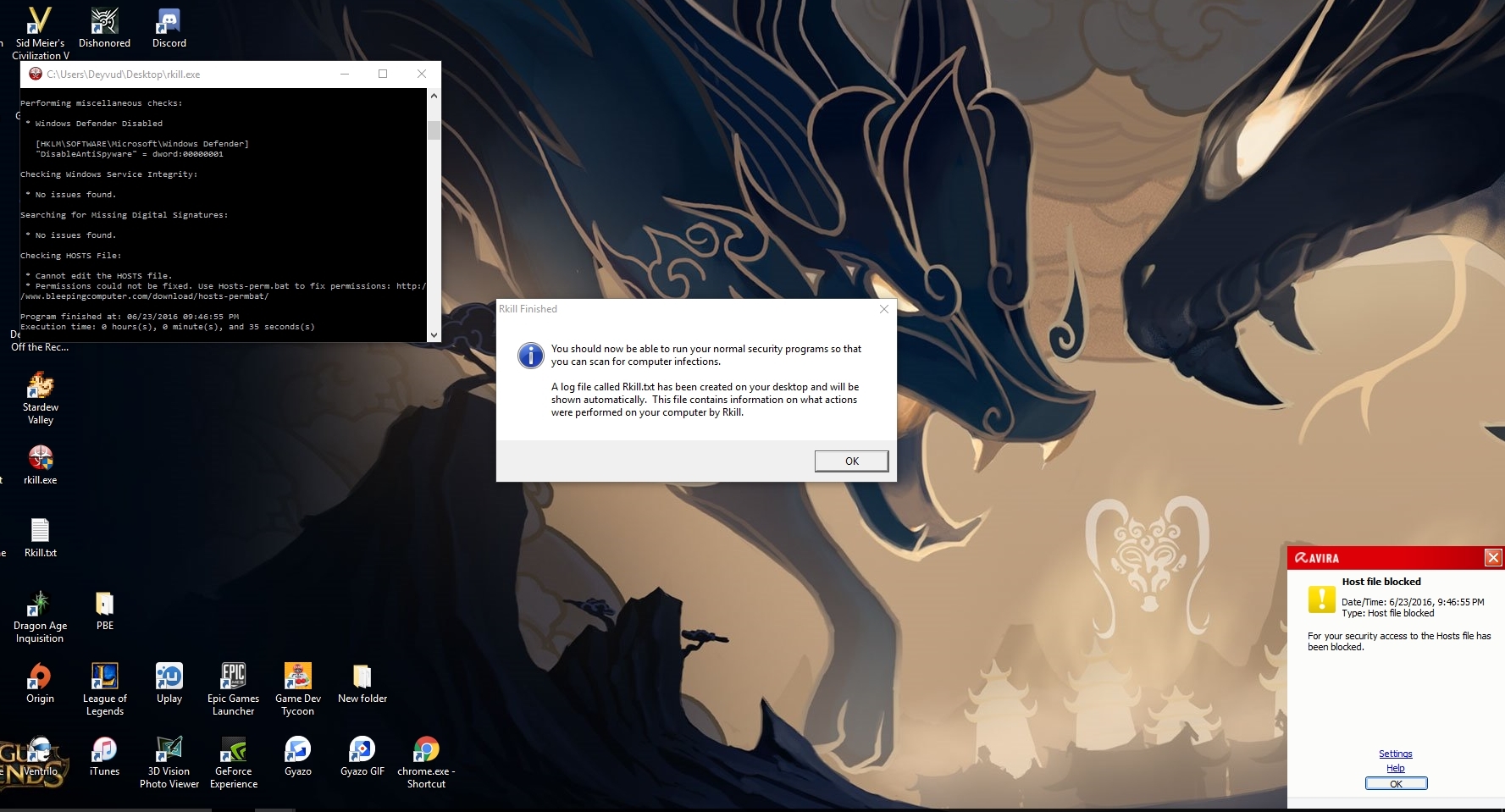
Task: Close the rkill.exe console window
Action: 422,74
